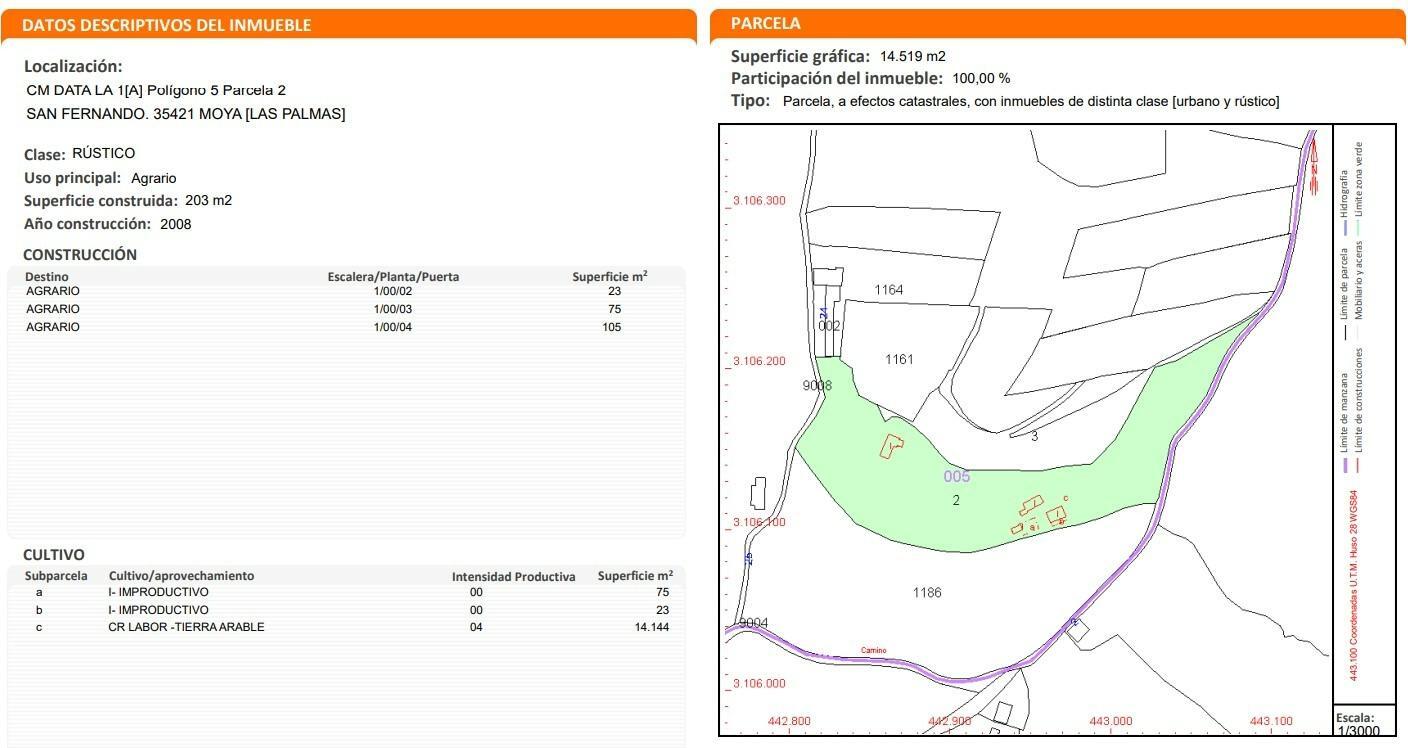The width and height of the screenshot is (1408, 748).
Task: Click the Camino road label
Action: [x=873, y=651]
